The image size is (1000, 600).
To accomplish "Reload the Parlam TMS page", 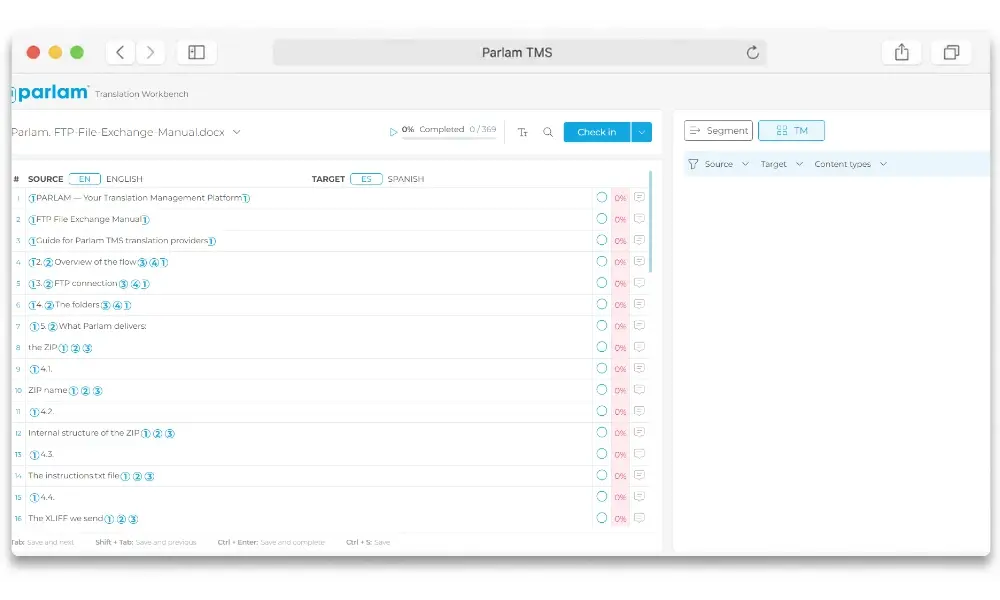I will pyautogui.click(x=753, y=52).
